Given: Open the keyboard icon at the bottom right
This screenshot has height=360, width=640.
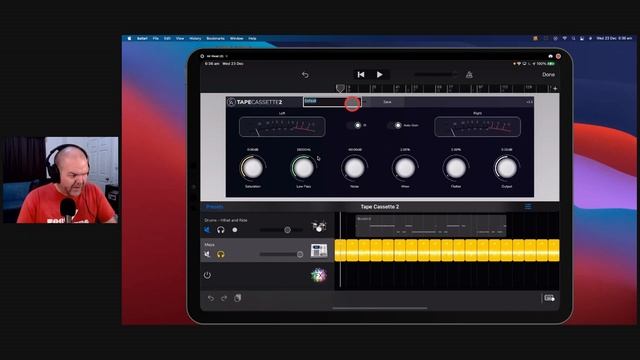Looking at the screenshot, I should [x=549, y=298].
